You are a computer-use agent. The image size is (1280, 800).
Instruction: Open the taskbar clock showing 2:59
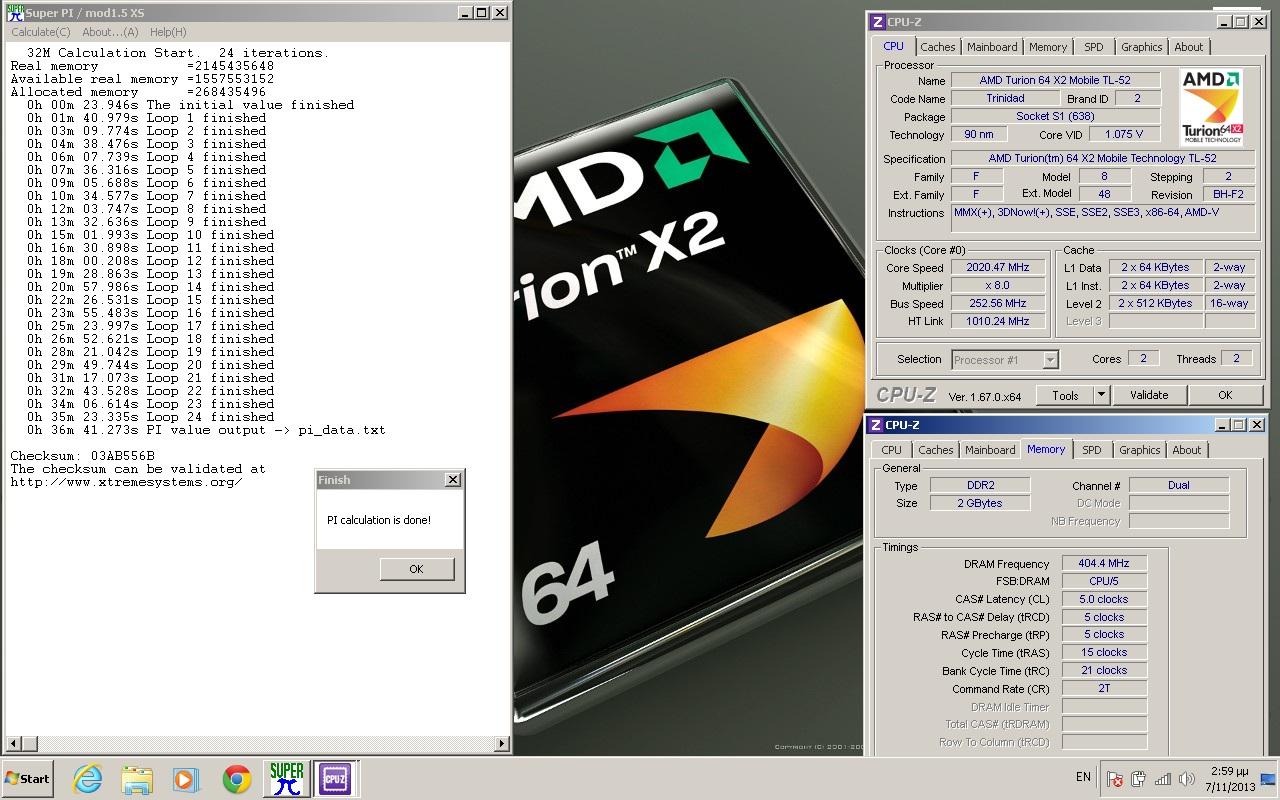pyautogui.click(x=1228, y=778)
